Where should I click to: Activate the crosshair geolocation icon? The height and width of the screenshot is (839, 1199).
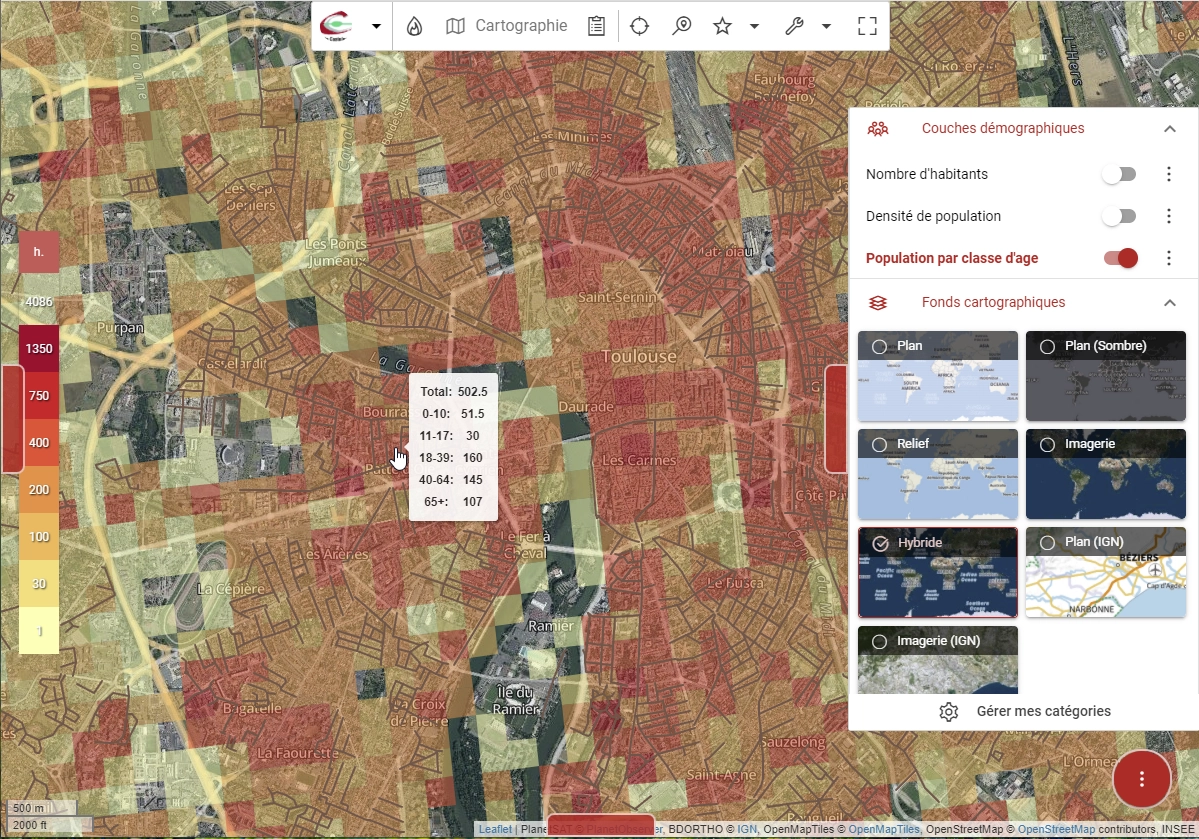pyautogui.click(x=639, y=26)
